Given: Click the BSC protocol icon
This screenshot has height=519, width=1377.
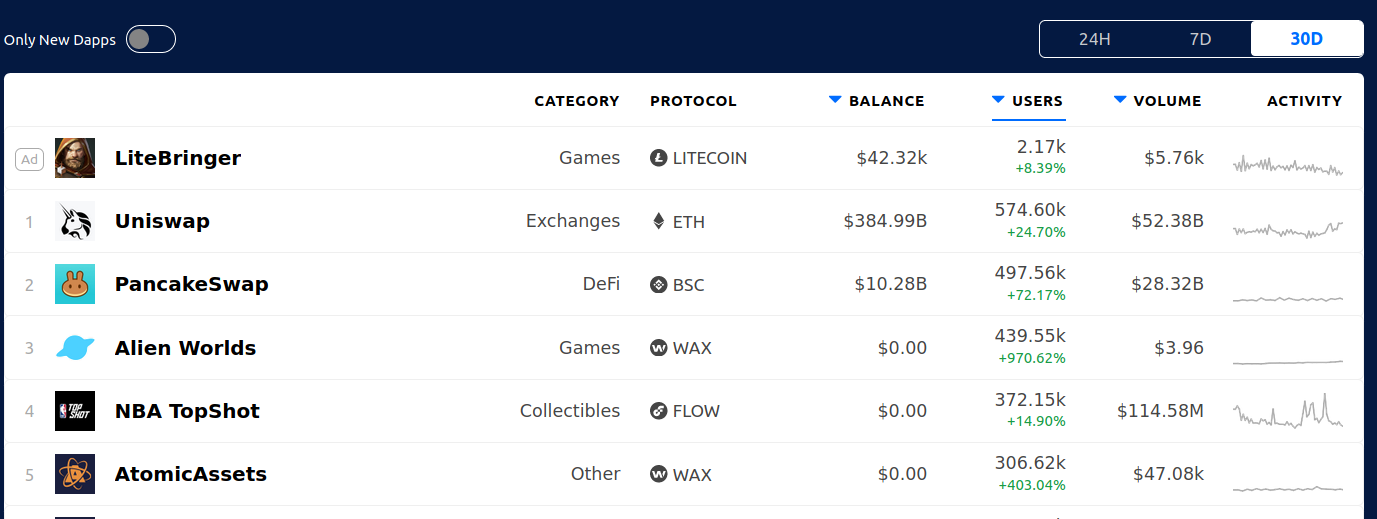Looking at the screenshot, I should pyautogui.click(x=658, y=284).
